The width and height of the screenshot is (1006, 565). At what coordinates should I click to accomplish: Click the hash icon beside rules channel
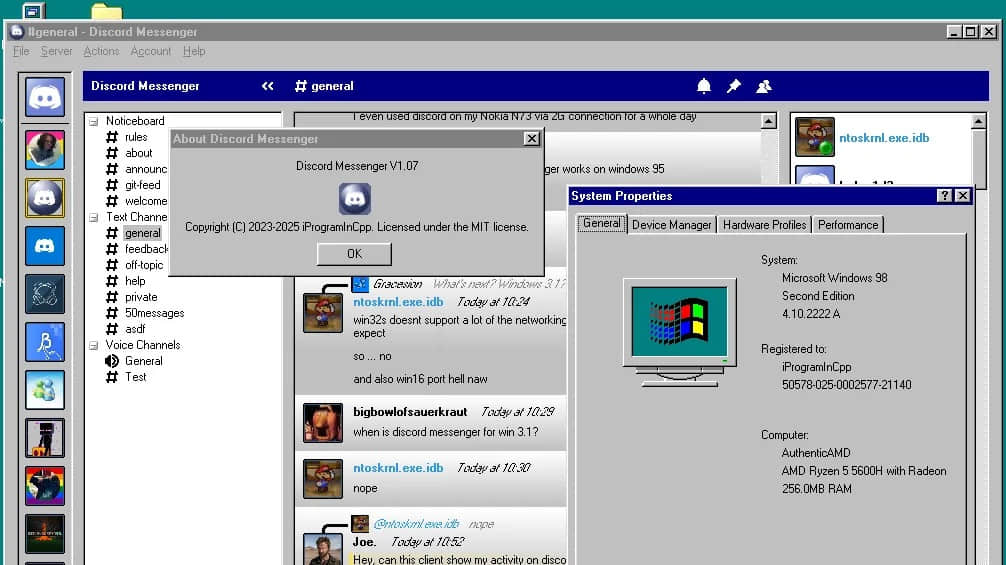[112, 137]
